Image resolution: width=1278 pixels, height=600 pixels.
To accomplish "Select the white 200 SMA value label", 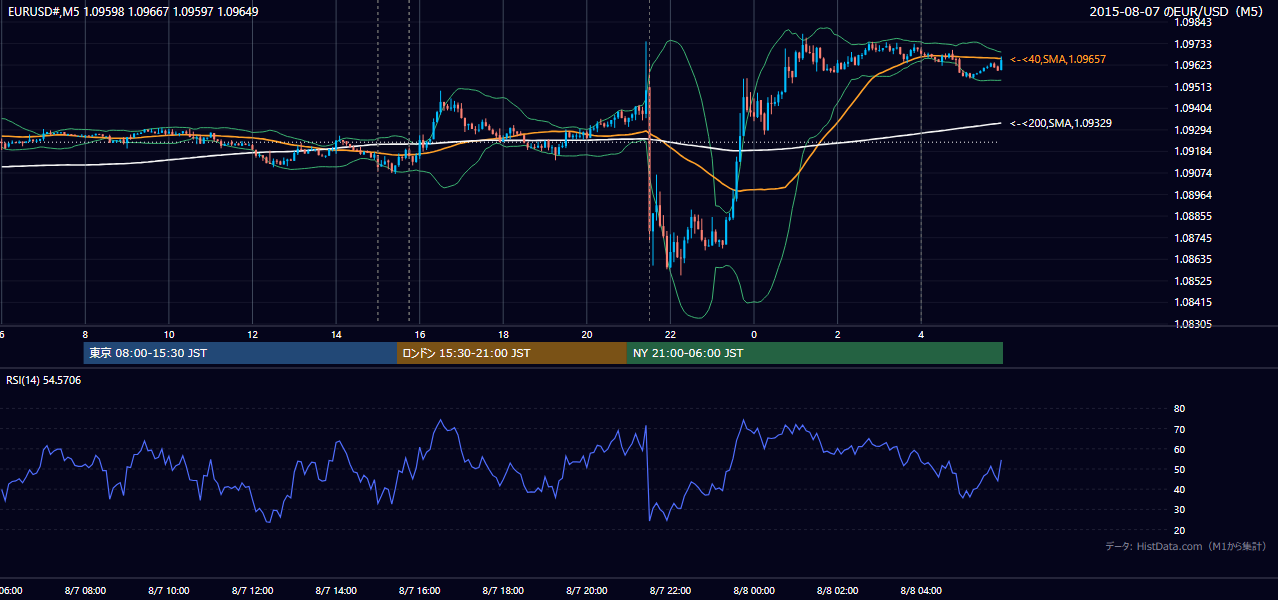I will [1060, 123].
